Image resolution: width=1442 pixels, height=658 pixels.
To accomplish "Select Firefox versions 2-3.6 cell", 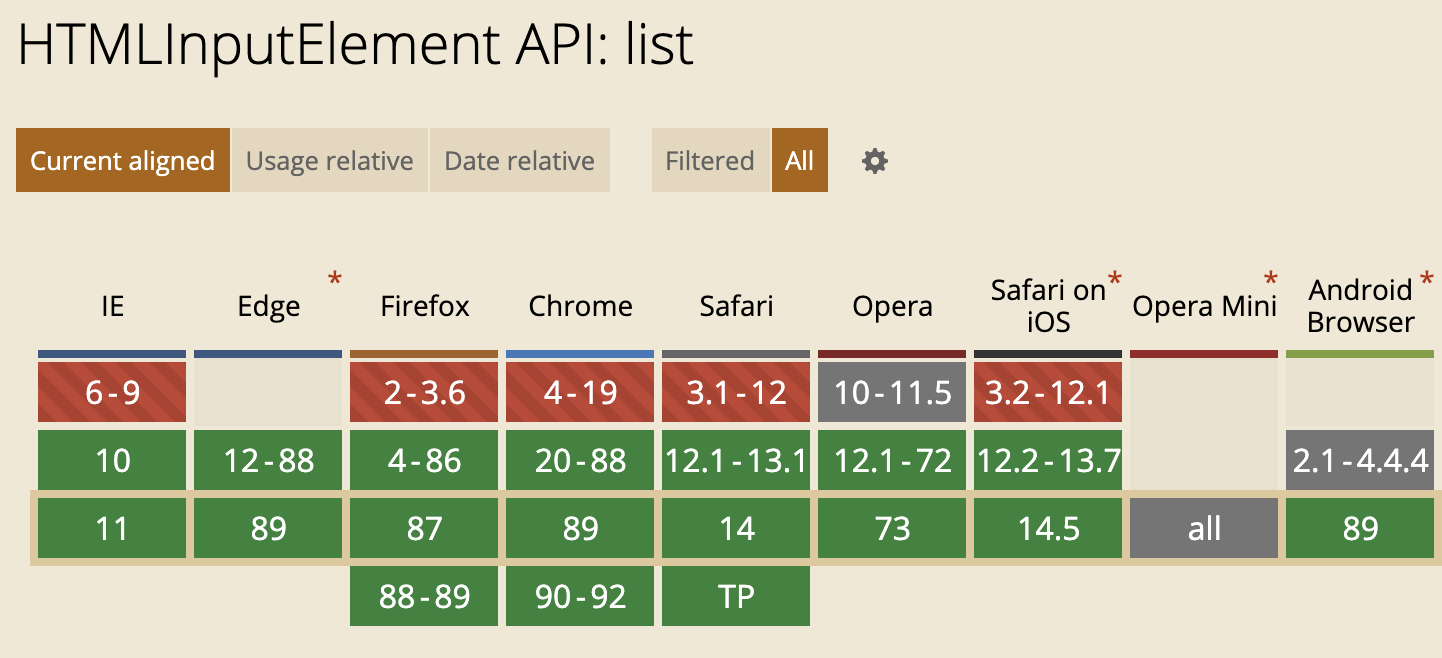I will (424, 392).
